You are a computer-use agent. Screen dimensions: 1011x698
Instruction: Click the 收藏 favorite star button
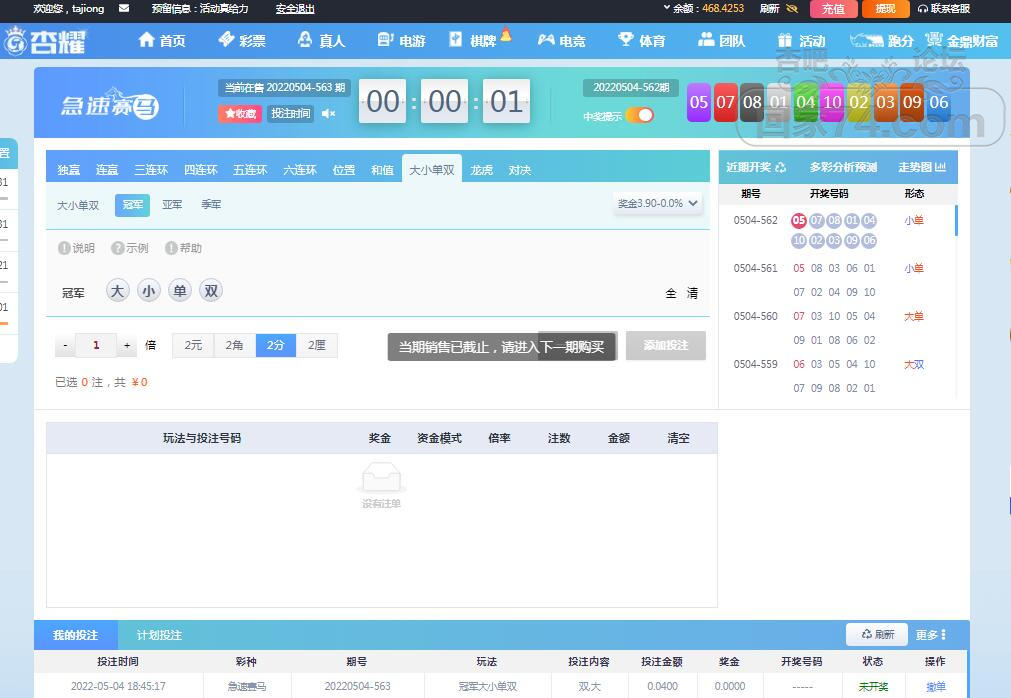click(240, 113)
